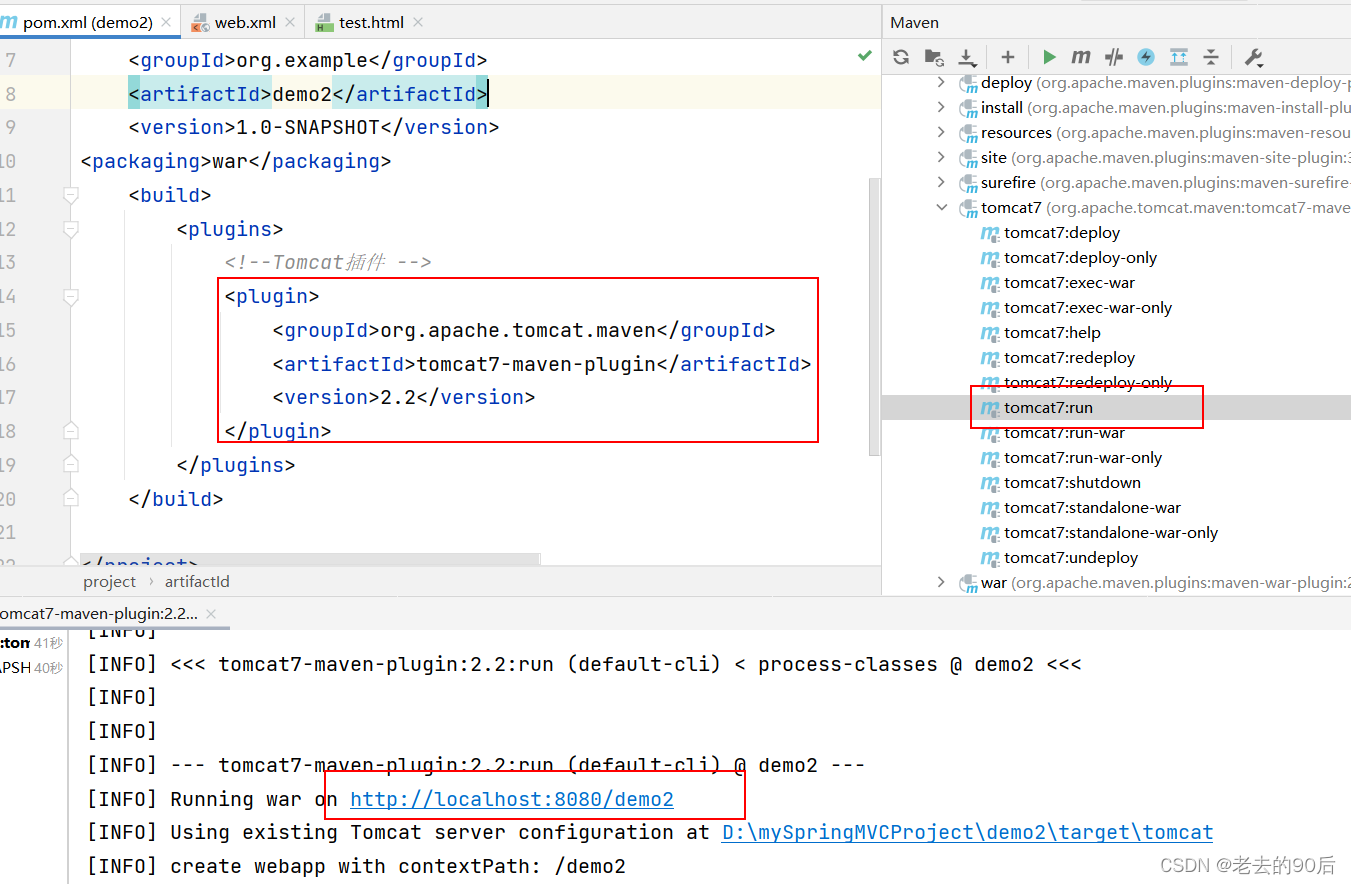The image size is (1351, 884).
Task: Reload all Maven projects
Action: [x=901, y=57]
